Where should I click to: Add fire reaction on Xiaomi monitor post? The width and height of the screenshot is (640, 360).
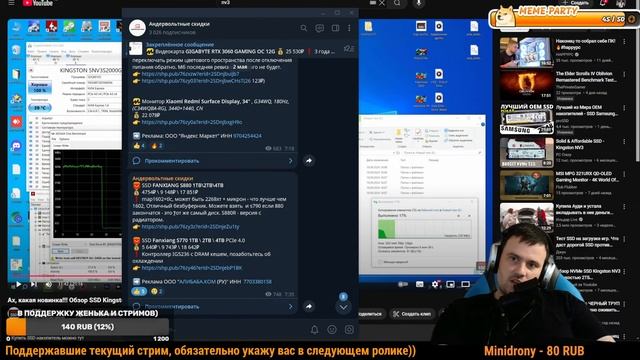157,146
